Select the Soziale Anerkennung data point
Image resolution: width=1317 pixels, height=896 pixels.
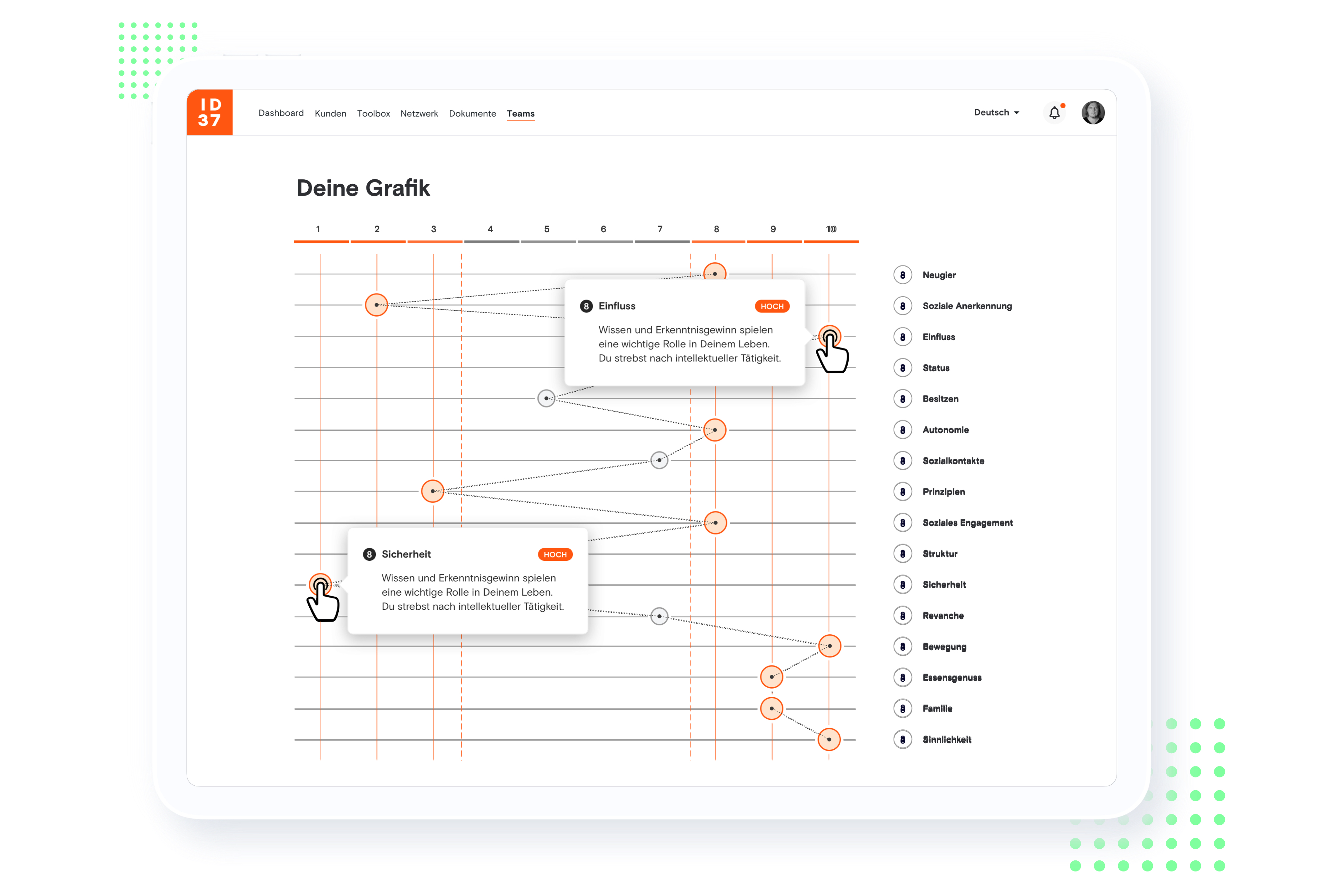[376, 305]
